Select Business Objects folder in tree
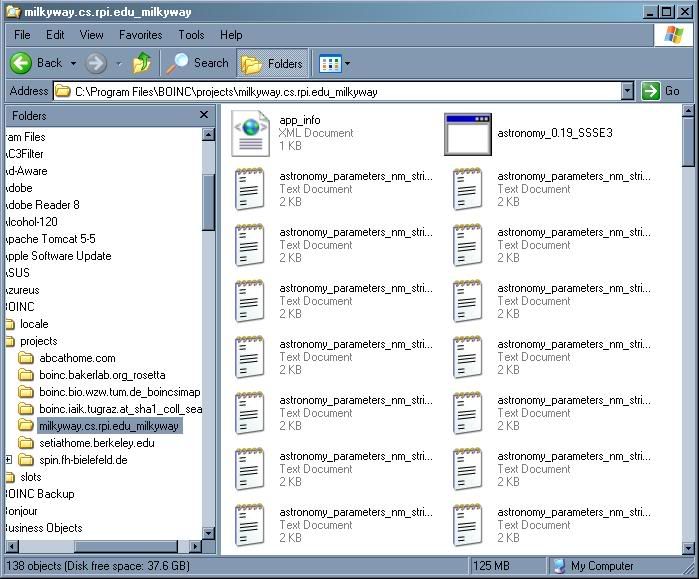Image resolution: width=699 pixels, height=579 pixels. coord(44,528)
